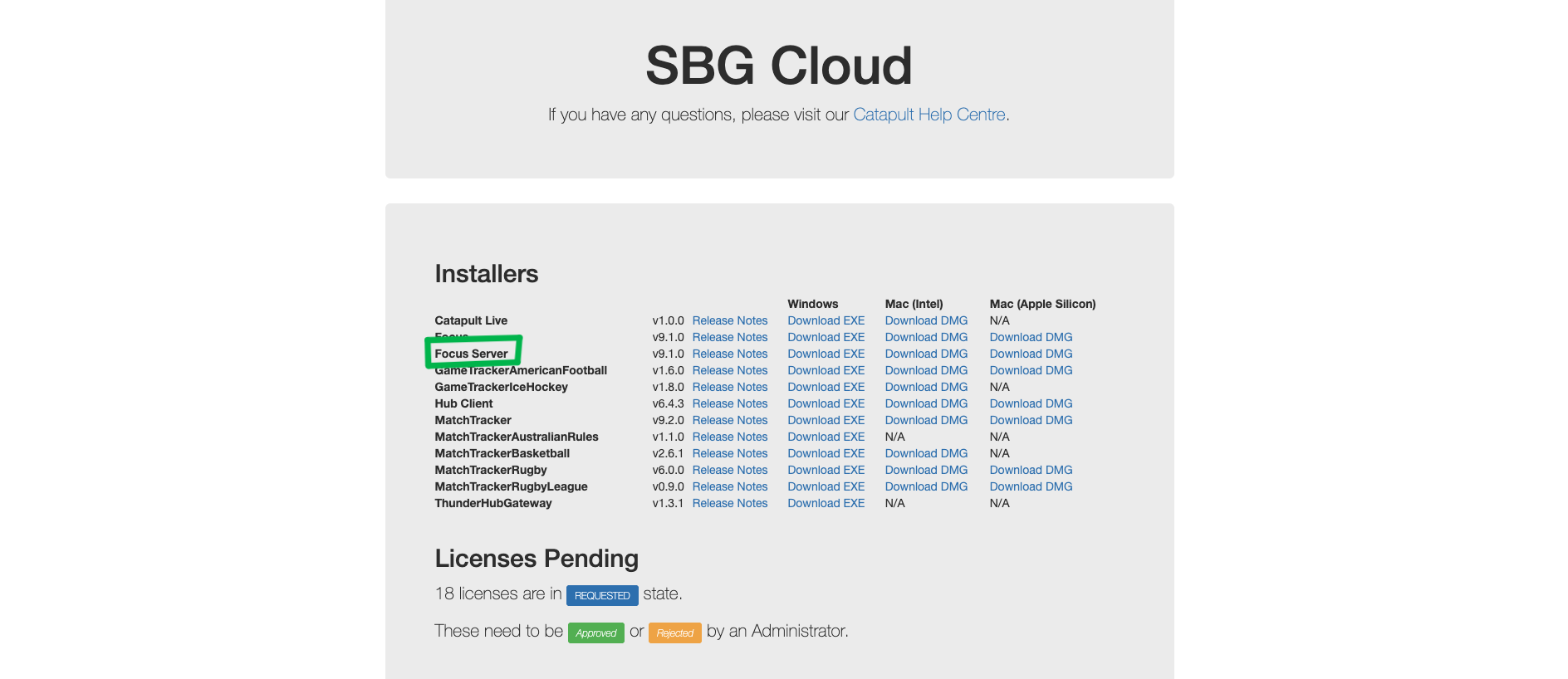
Task: Click the v6.4.3 version text
Action: click(668, 403)
